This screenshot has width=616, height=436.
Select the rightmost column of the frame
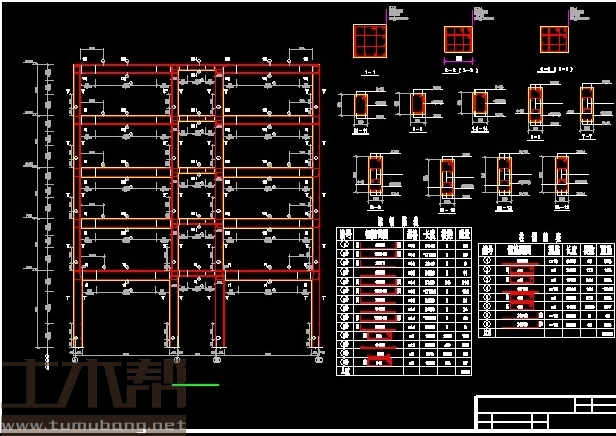(316, 200)
